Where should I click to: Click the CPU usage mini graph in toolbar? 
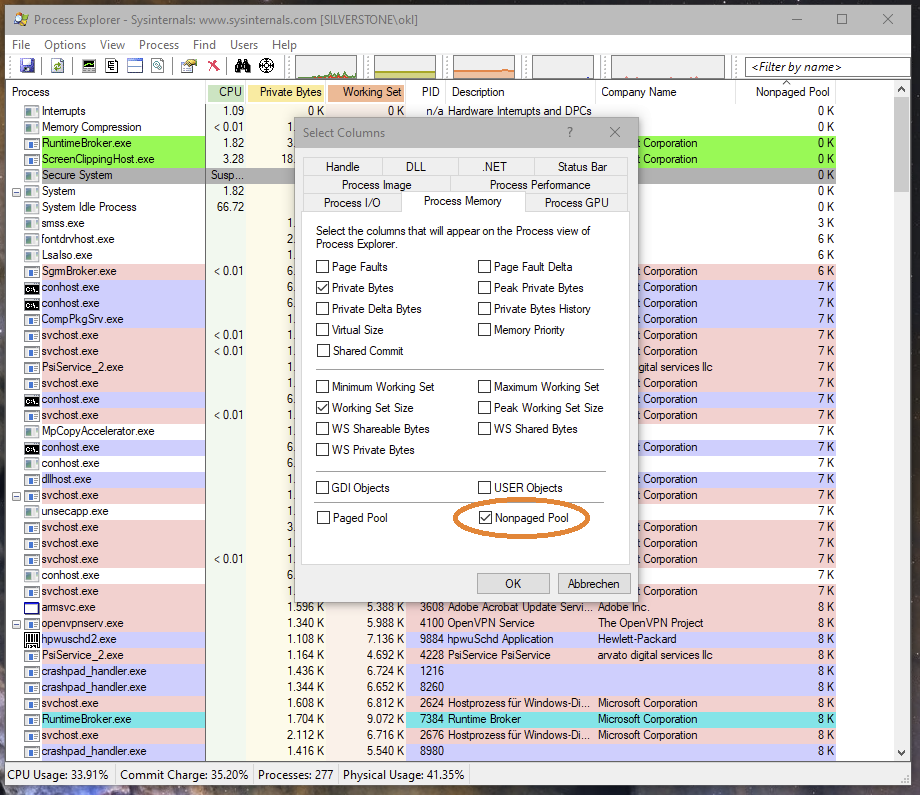pos(326,67)
